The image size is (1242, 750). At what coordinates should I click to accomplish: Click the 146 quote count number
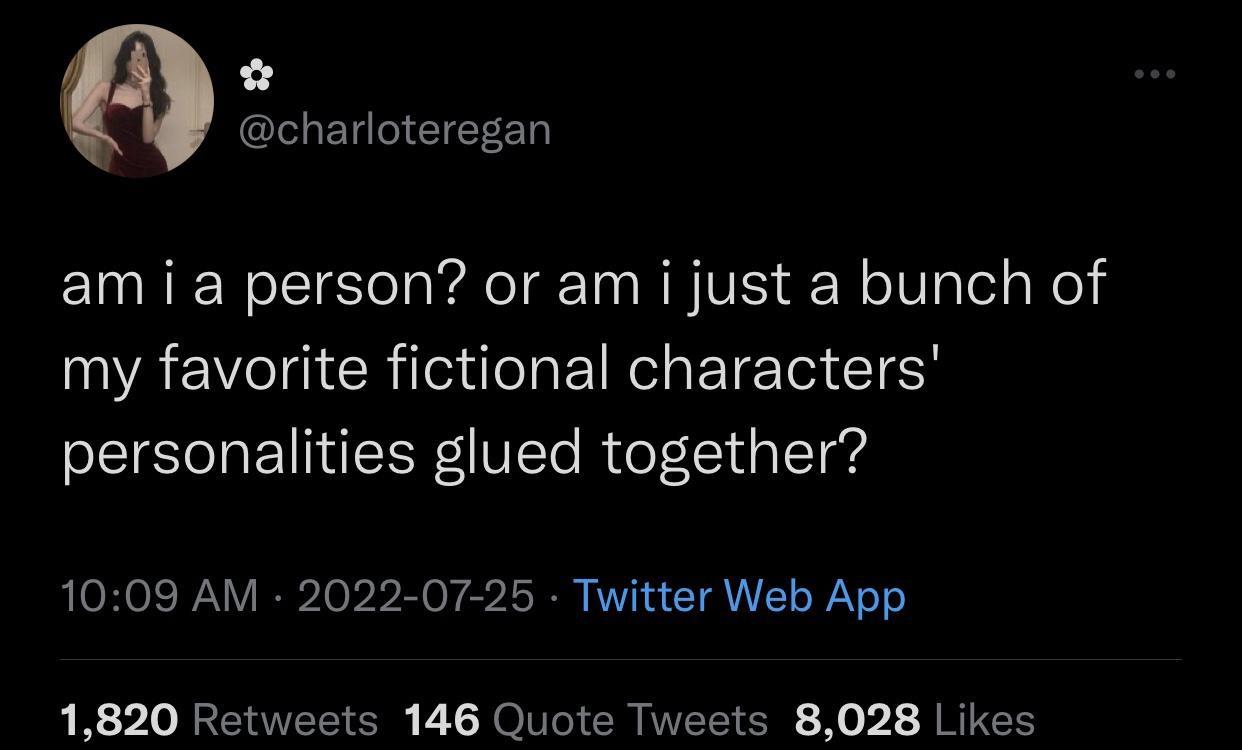[x=443, y=719]
